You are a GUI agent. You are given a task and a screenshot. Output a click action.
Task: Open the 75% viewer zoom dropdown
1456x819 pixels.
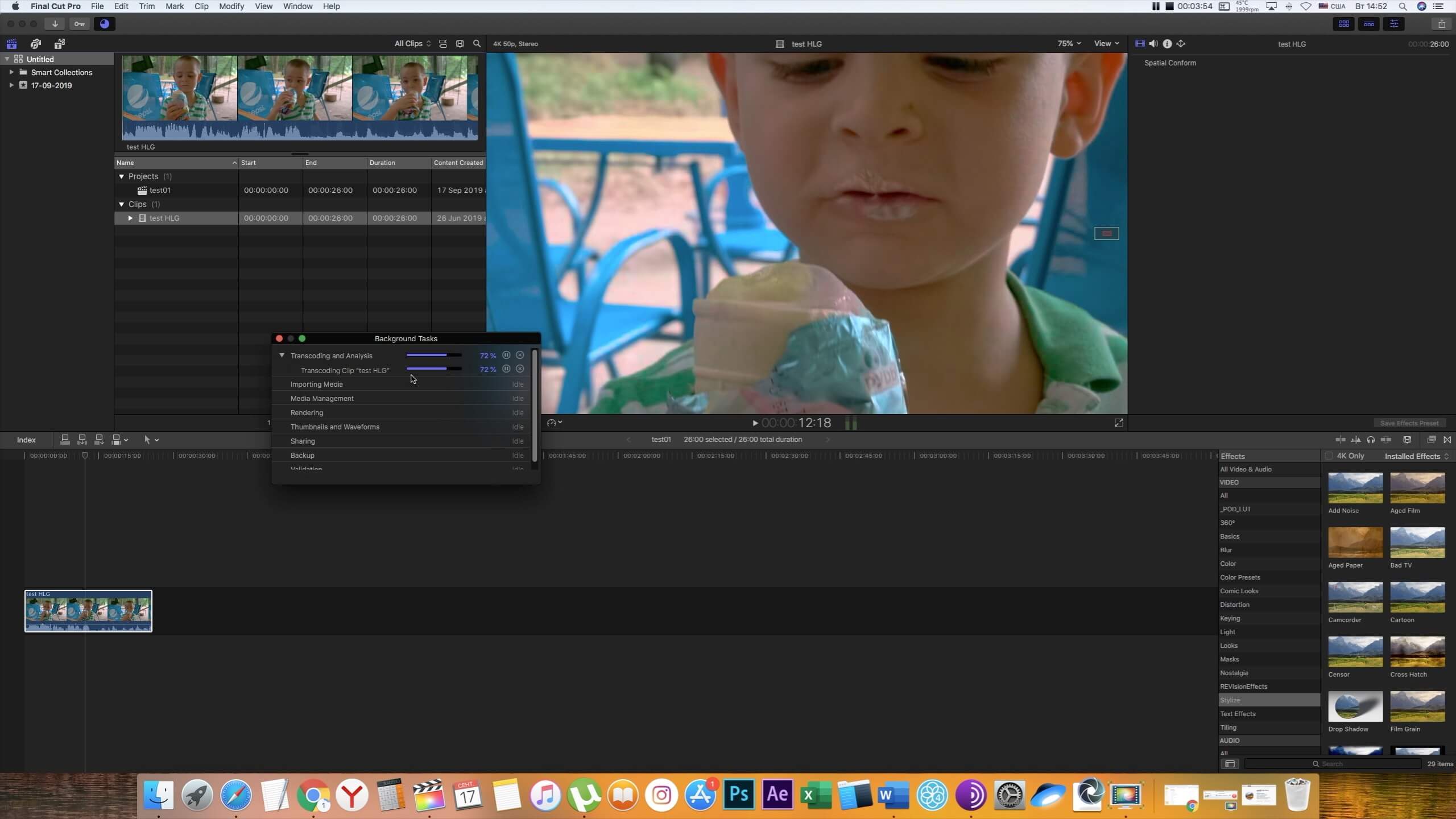click(x=1069, y=44)
